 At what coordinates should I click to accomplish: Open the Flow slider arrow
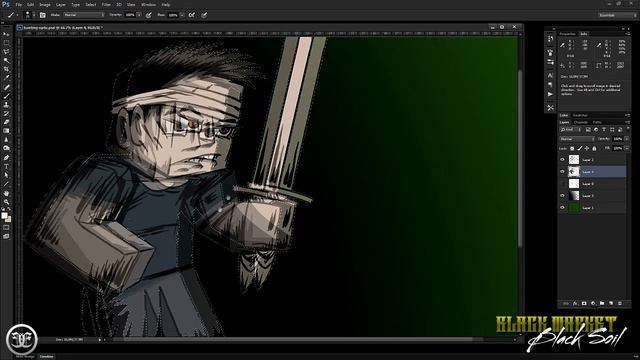[x=182, y=15]
